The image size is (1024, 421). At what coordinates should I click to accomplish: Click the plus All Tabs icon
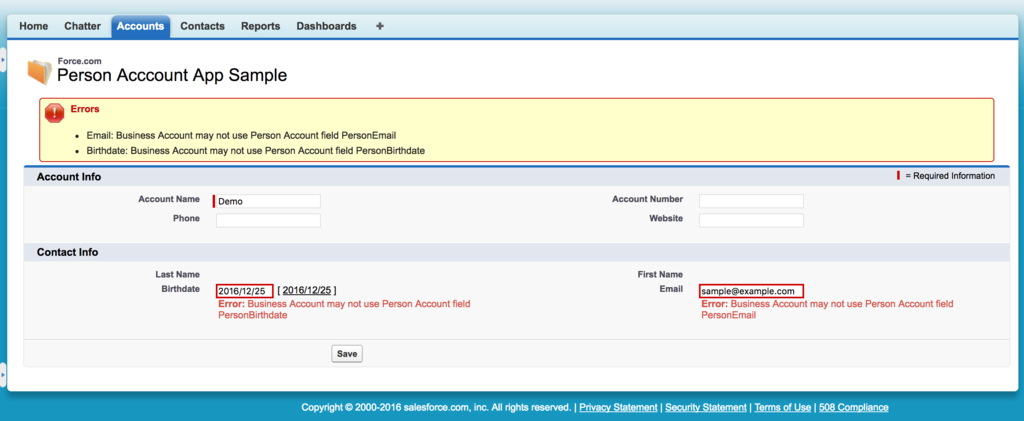click(380, 26)
